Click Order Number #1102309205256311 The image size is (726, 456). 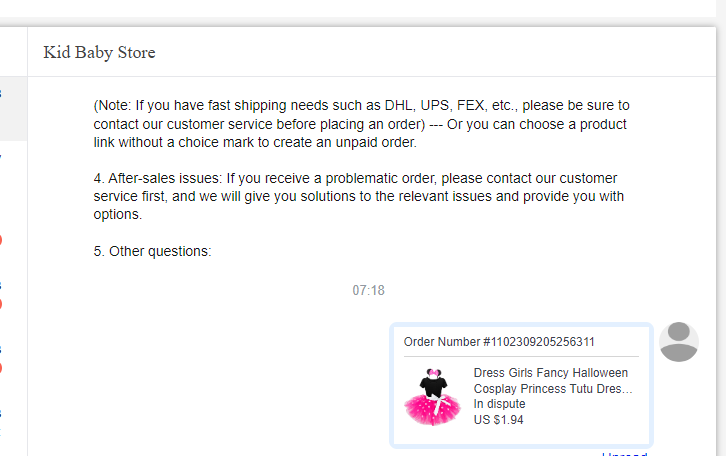499,342
